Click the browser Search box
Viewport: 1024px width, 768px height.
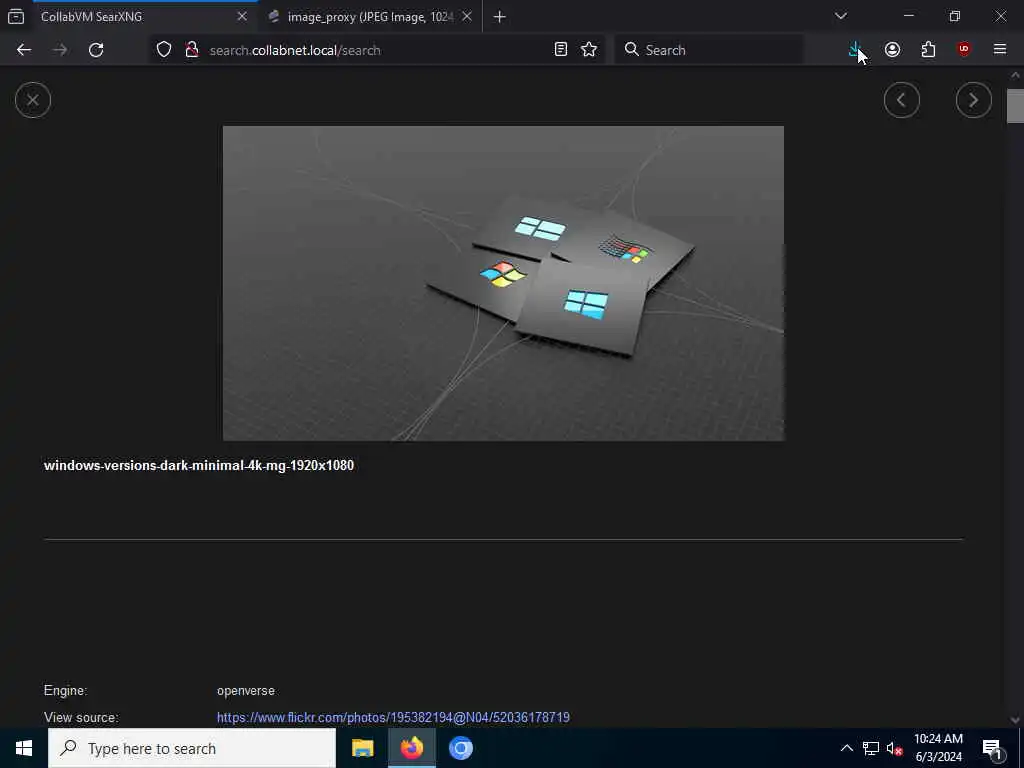[x=709, y=50]
